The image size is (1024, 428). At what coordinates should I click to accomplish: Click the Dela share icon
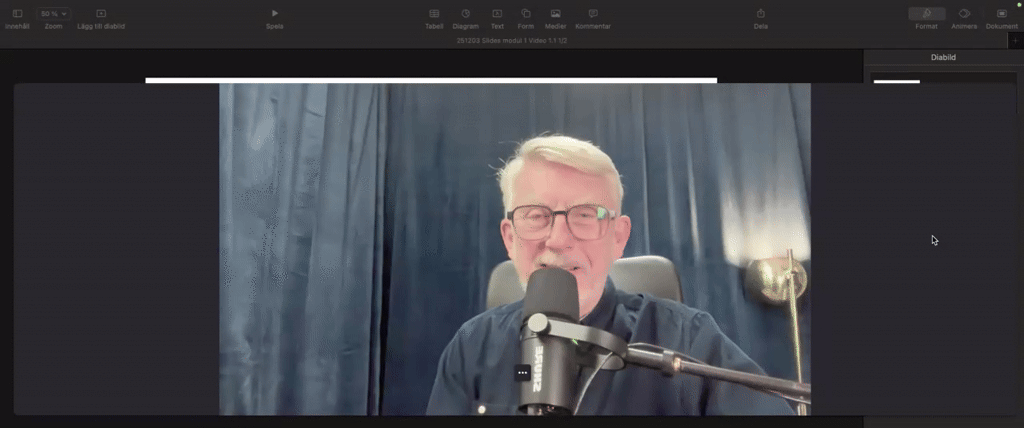tap(761, 14)
